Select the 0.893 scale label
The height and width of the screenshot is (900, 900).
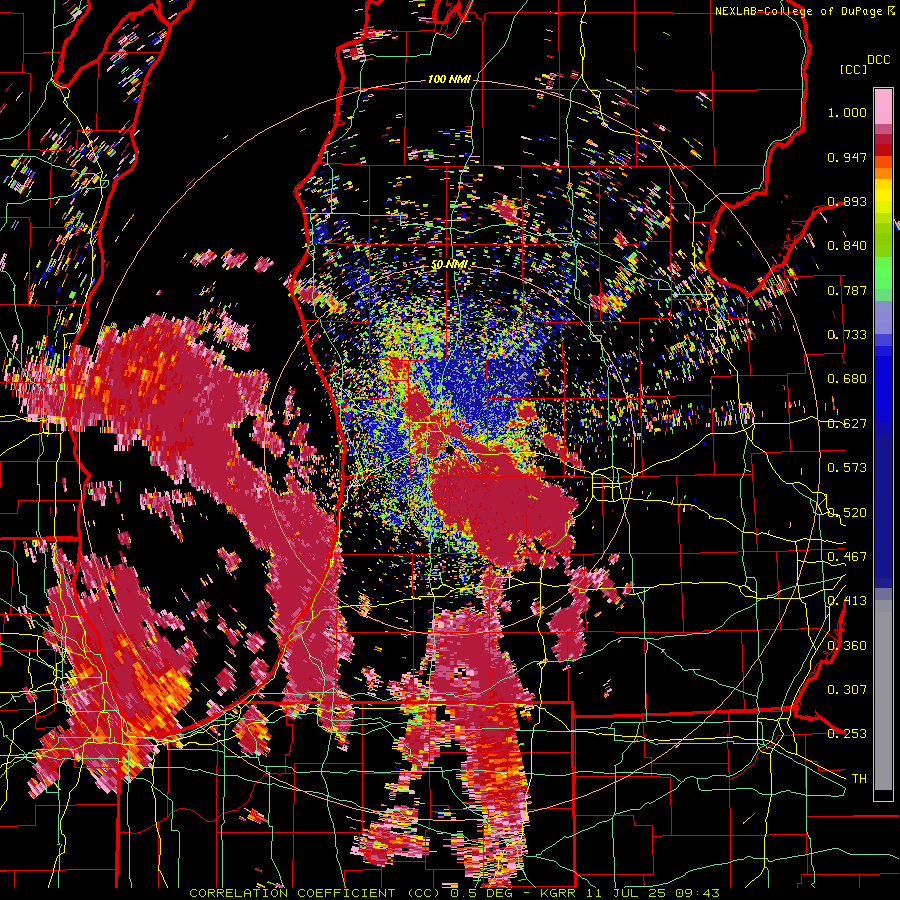point(847,201)
